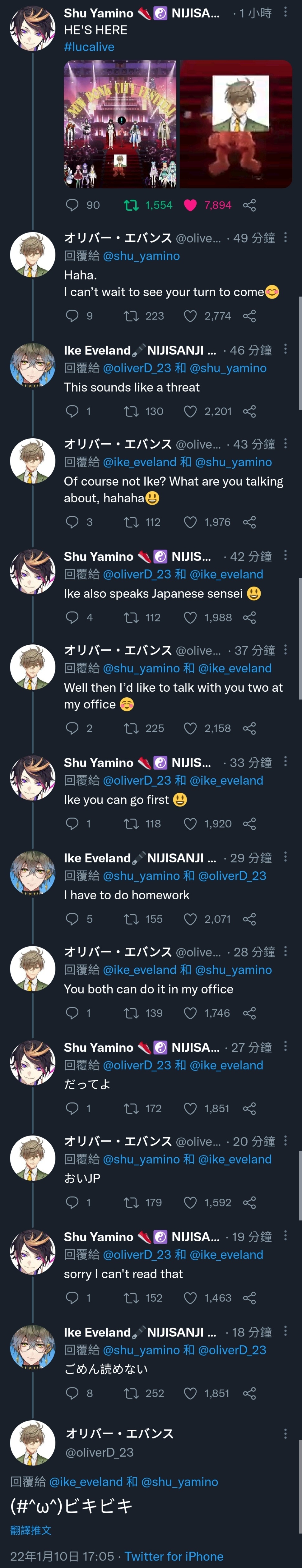Open more options on (#^ω^)ビキビキ tweet
The height and width of the screenshot is (1568, 302).
[285, 1434]
